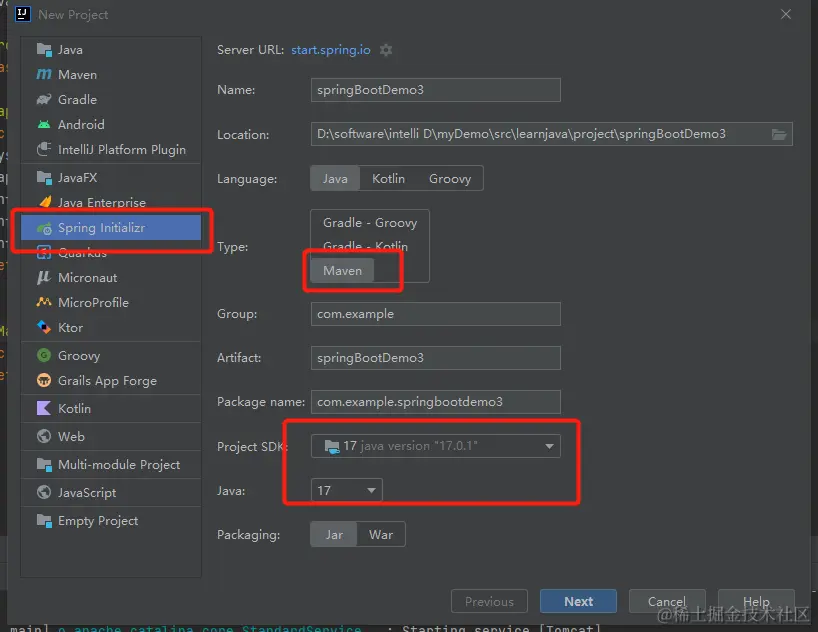Viewport: 818px width, 632px height.
Task: Select the Web globe icon
Action: point(44,436)
